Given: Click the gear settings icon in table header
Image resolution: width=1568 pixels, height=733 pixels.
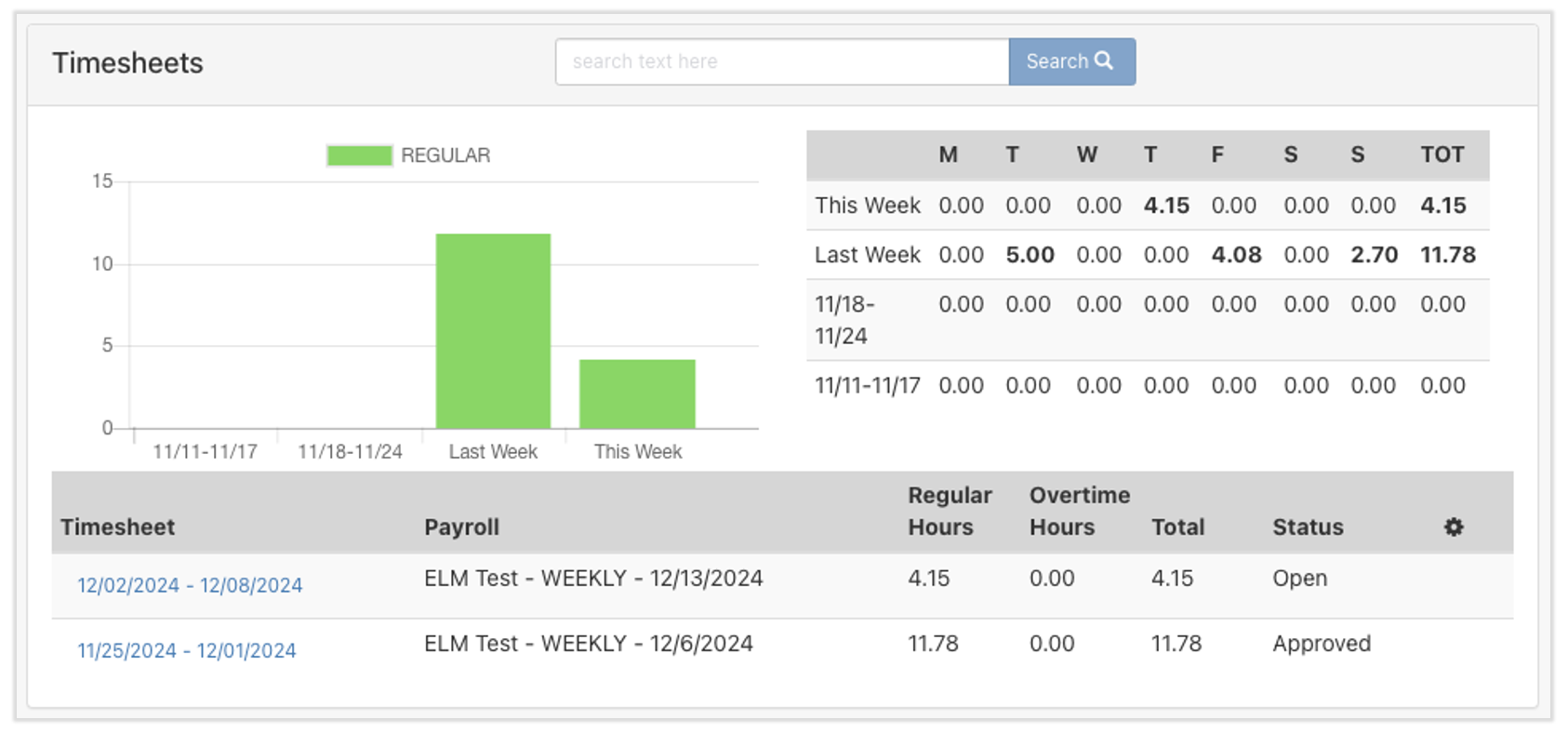Looking at the screenshot, I should (x=1453, y=527).
